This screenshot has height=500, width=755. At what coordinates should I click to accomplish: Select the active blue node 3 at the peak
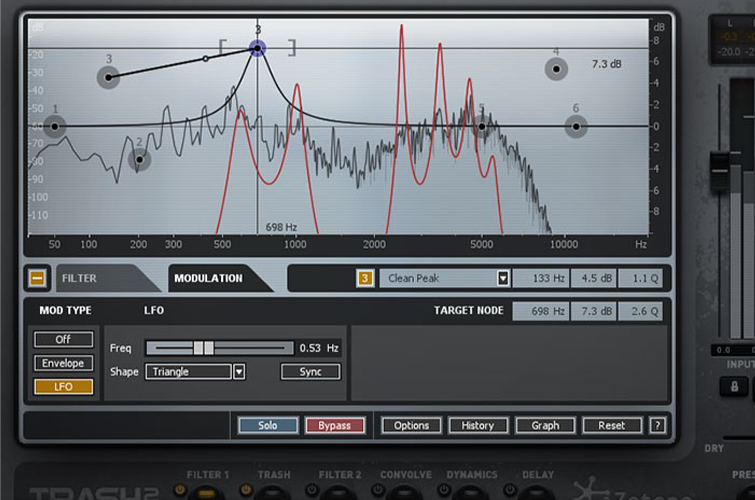point(258,48)
